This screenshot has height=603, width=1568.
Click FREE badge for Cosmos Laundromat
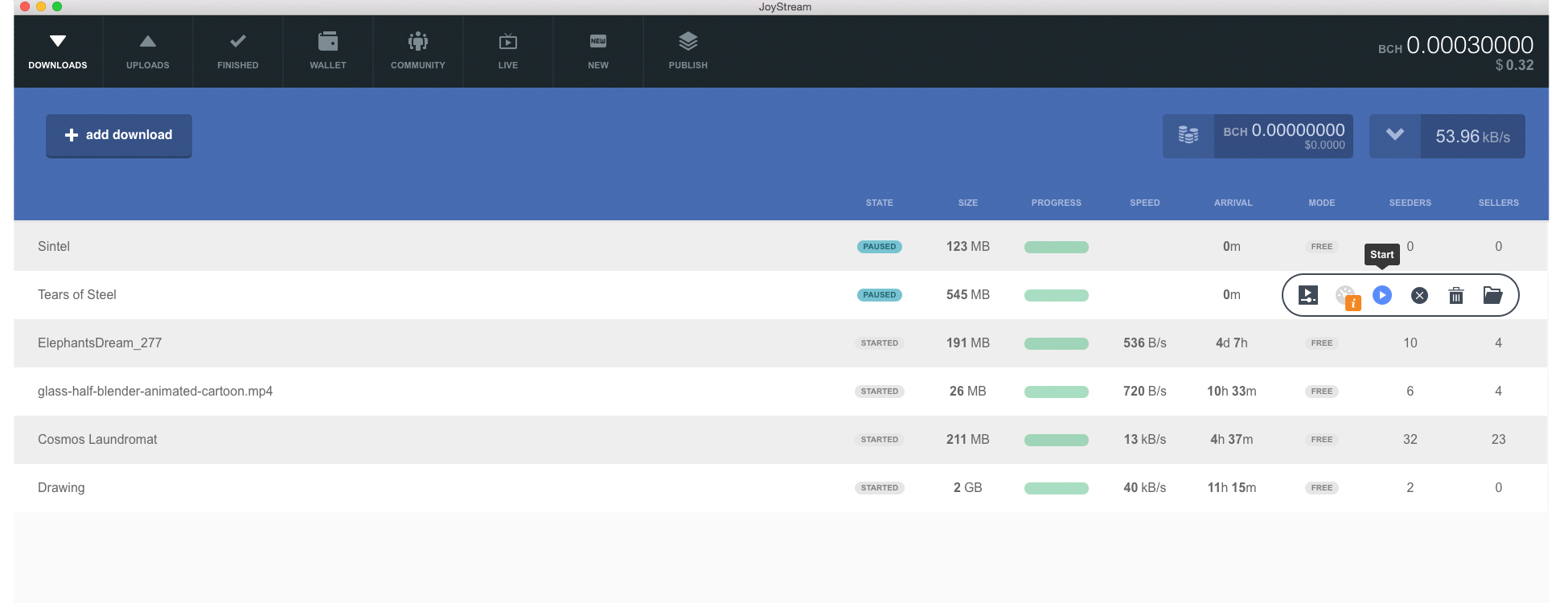click(1322, 440)
